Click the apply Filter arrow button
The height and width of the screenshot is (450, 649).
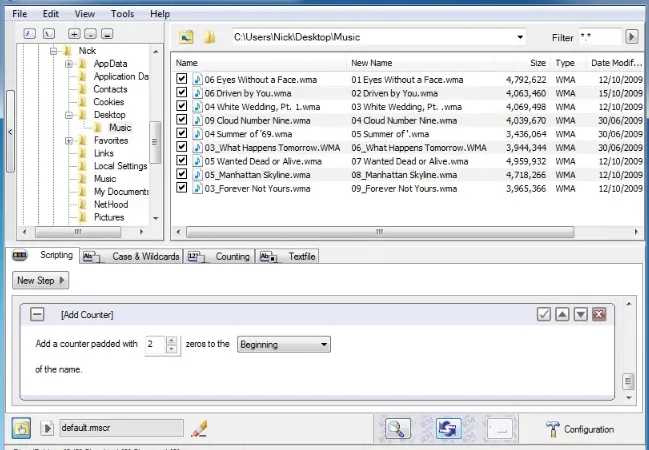click(x=631, y=37)
